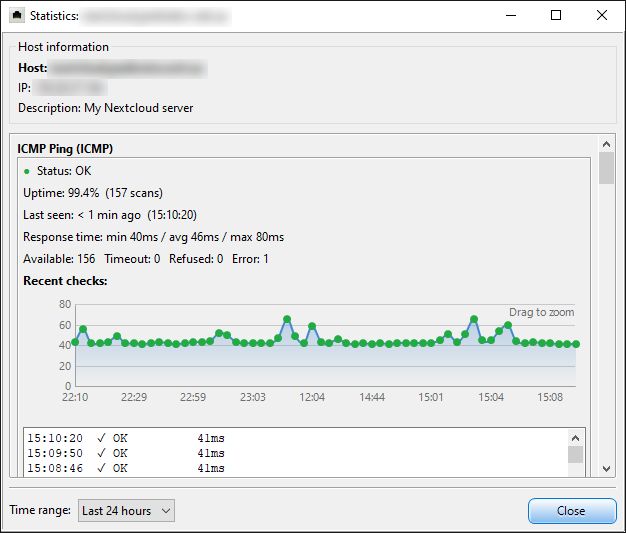Click the 'Drag to zoom' chart hint
The image size is (626, 533).
[541, 312]
